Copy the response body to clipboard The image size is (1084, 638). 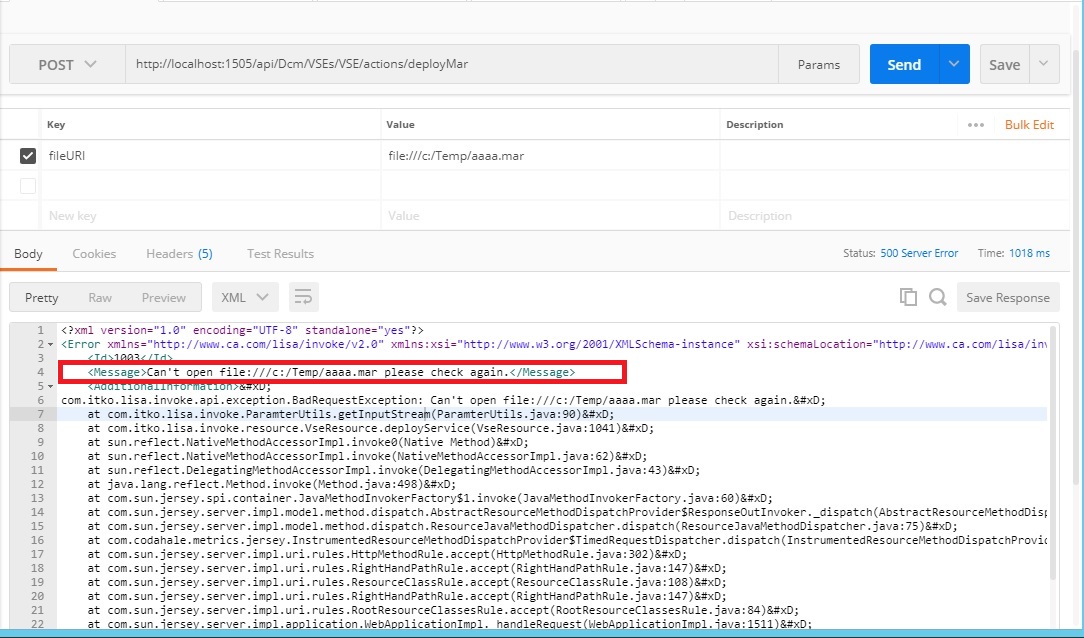[x=908, y=297]
